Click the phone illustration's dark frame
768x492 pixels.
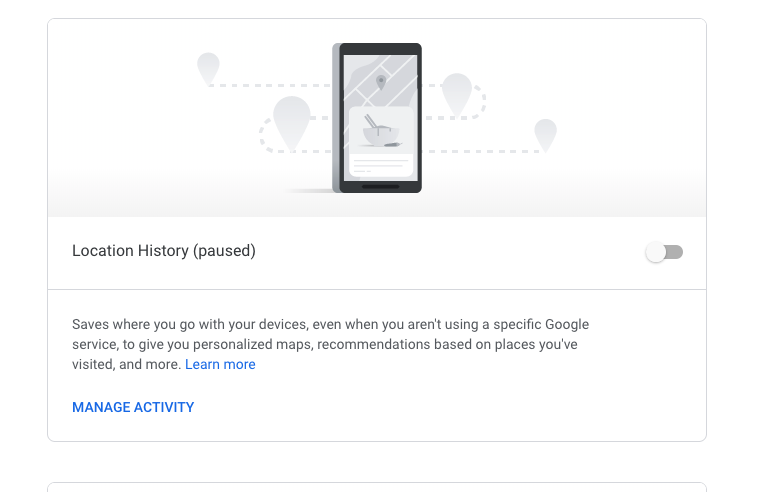pos(338,120)
